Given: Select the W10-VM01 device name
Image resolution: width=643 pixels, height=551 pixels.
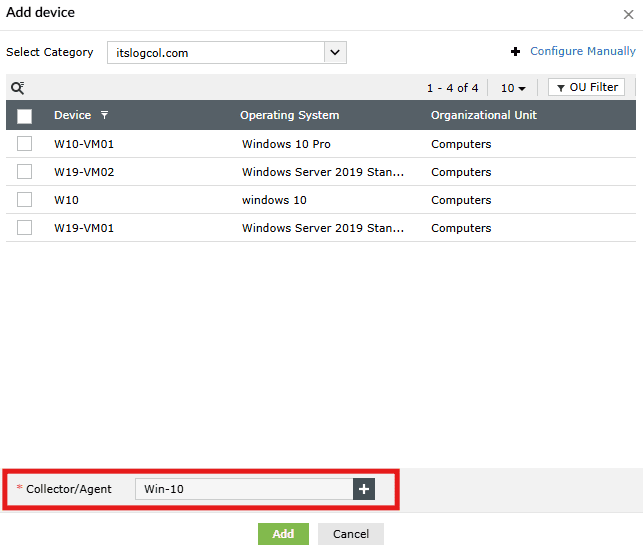Looking at the screenshot, I should 84,144.
